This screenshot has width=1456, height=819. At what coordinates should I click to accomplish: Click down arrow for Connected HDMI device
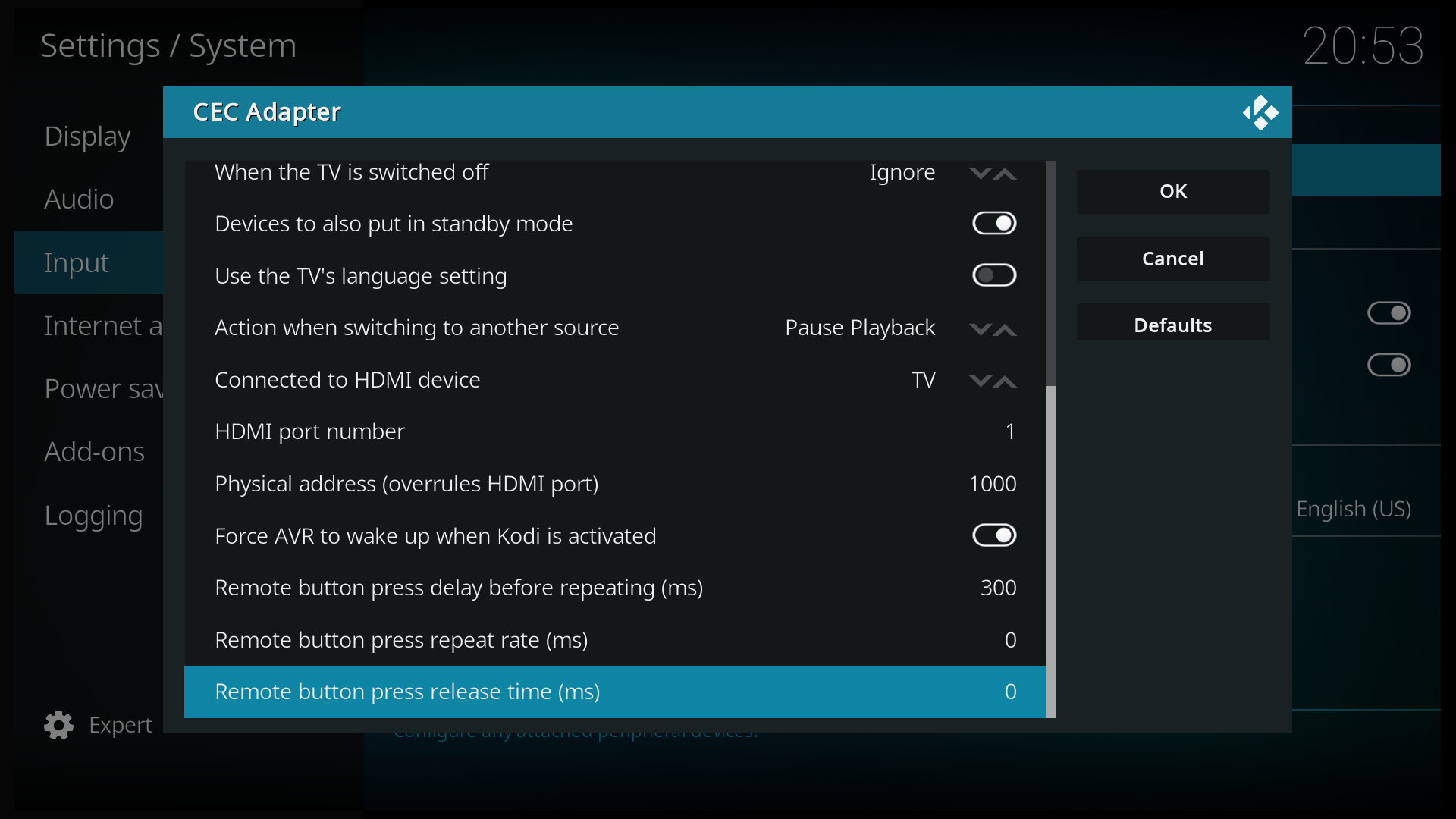pyautogui.click(x=980, y=381)
